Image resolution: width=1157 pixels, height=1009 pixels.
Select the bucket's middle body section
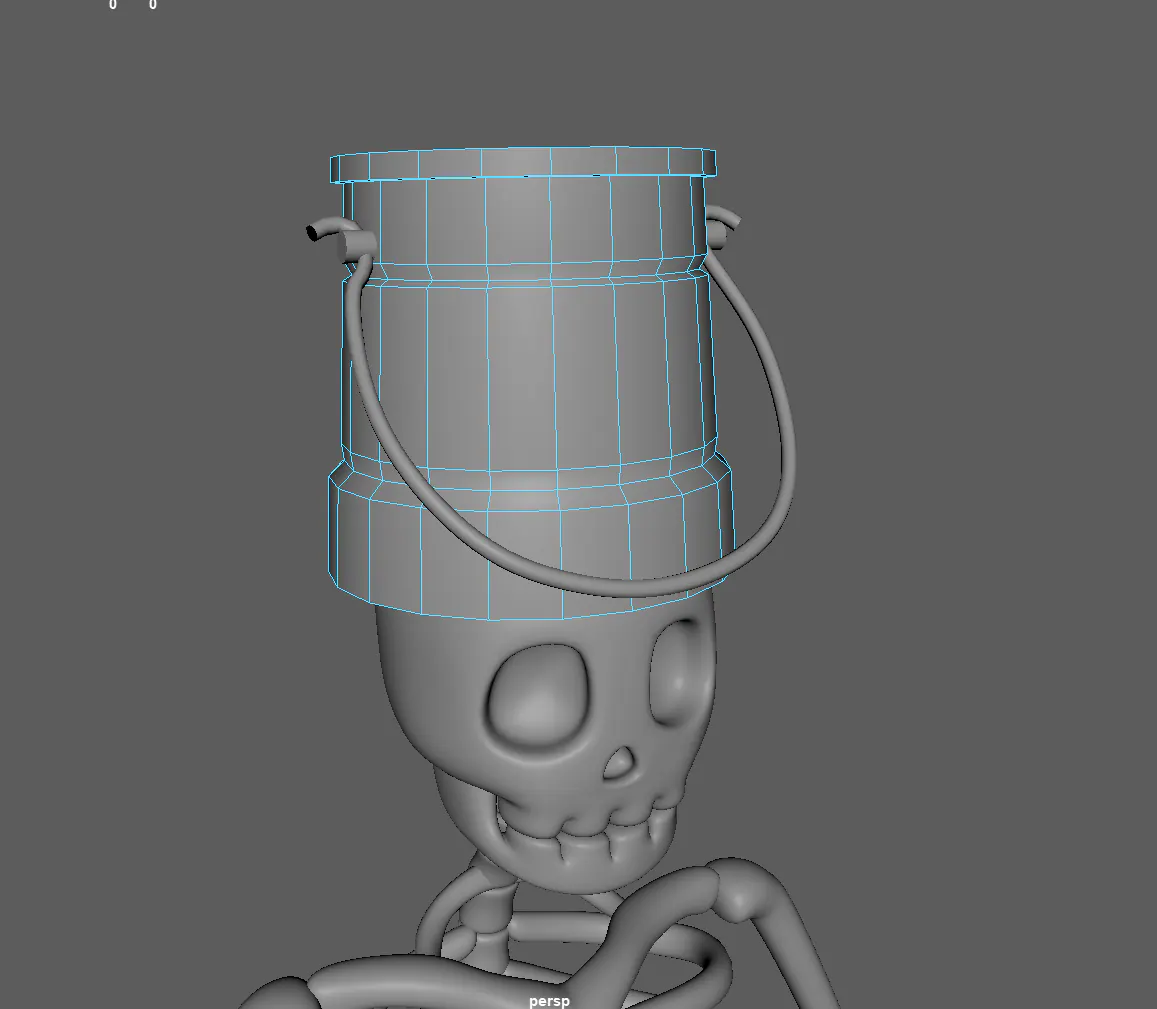pos(528,369)
